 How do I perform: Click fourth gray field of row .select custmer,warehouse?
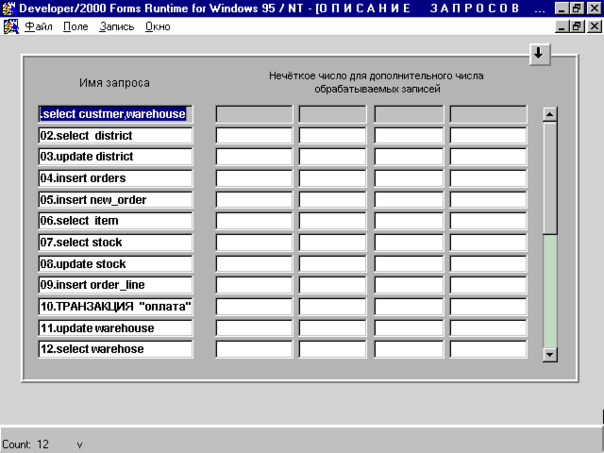coord(488,114)
